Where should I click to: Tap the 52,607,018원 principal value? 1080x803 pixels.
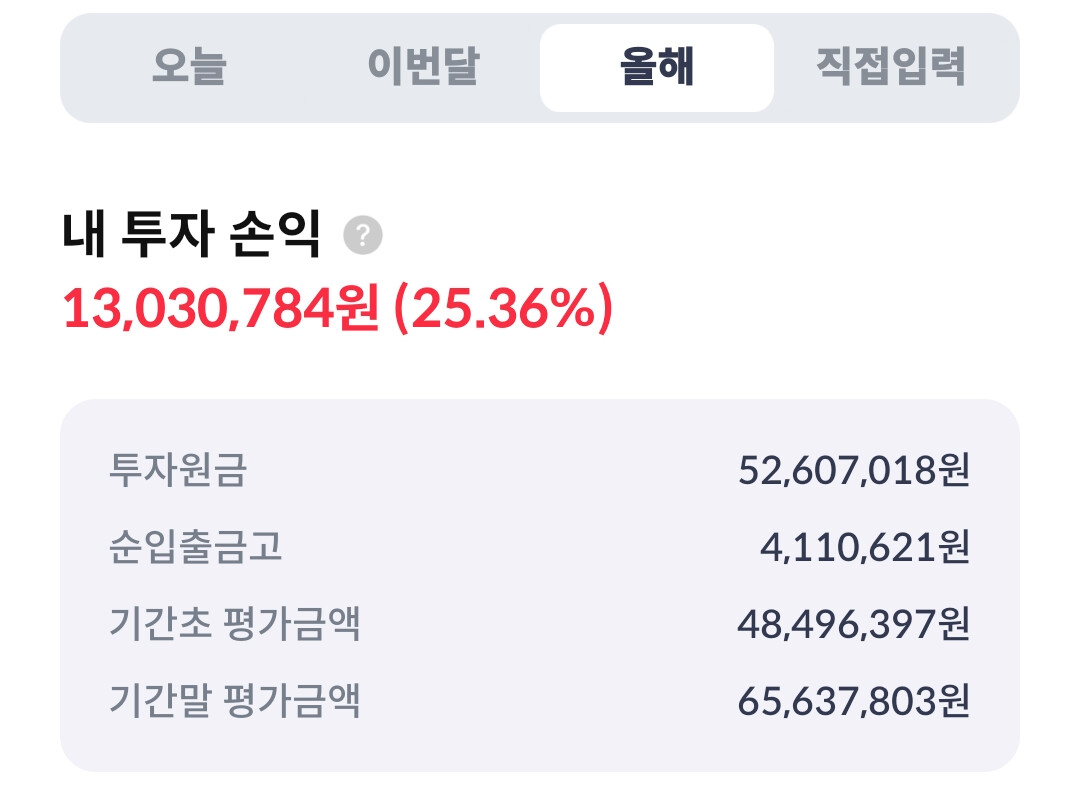click(854, 469)
